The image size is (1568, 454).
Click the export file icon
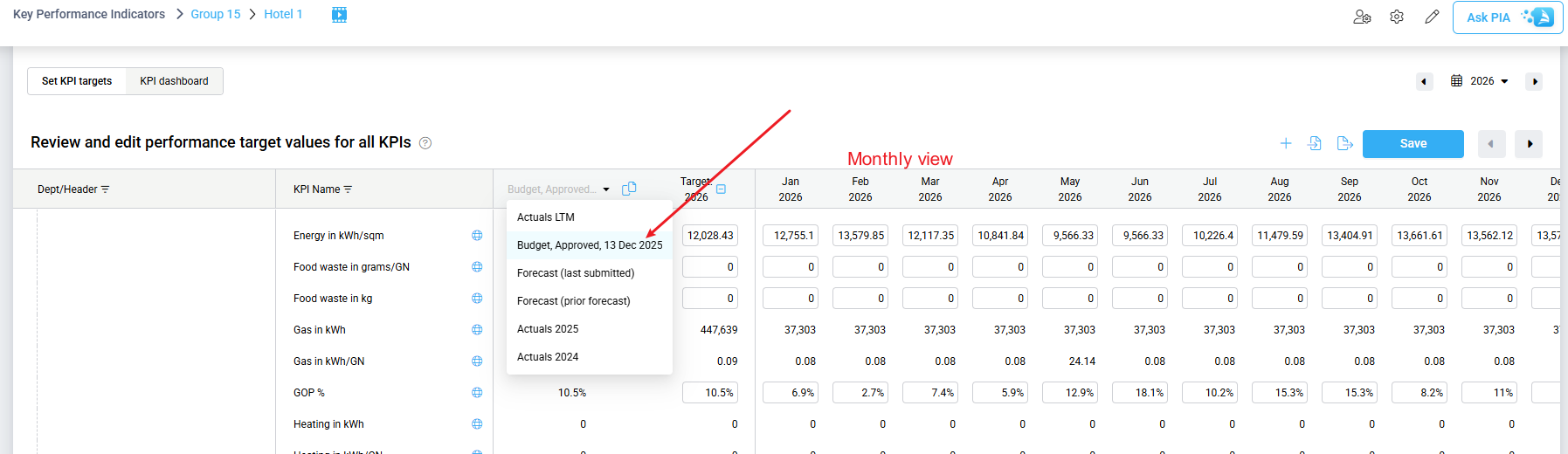tap(1344, 143)
